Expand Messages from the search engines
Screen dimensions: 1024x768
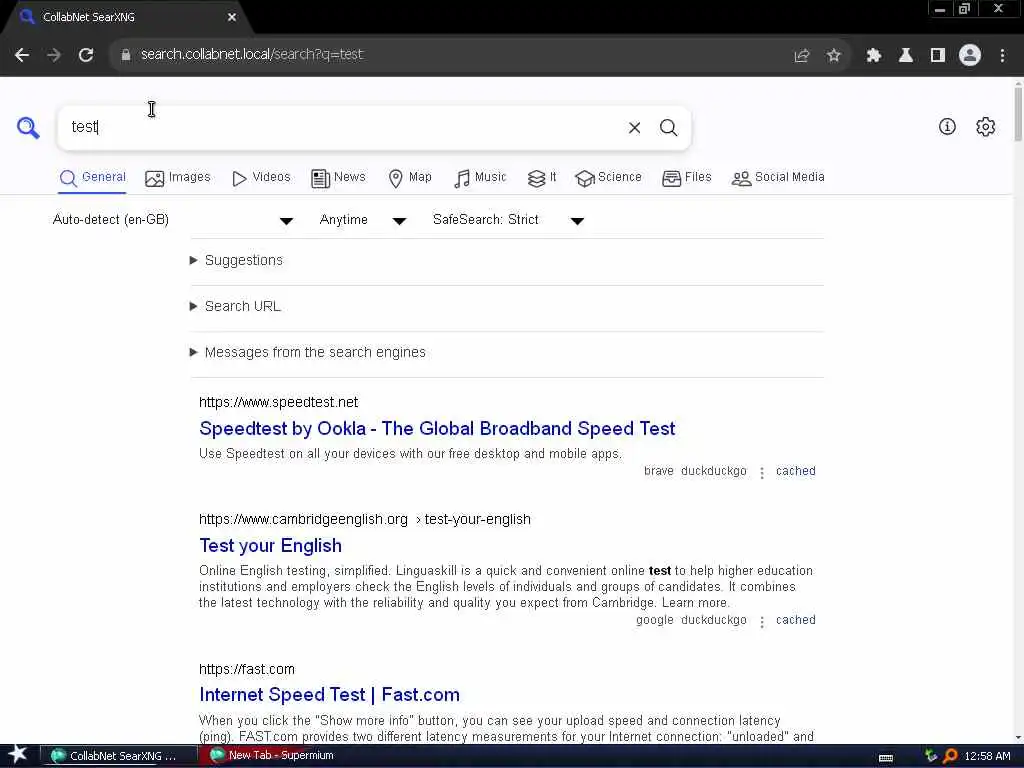(307, 353)
